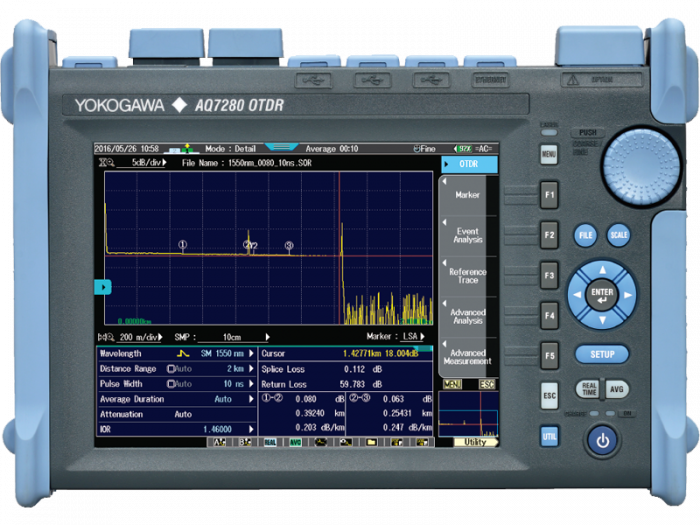This screenshot has width=700, height=525.
Task: Expand the 5dB/div vertical scale selector
Action: (142, 162)
